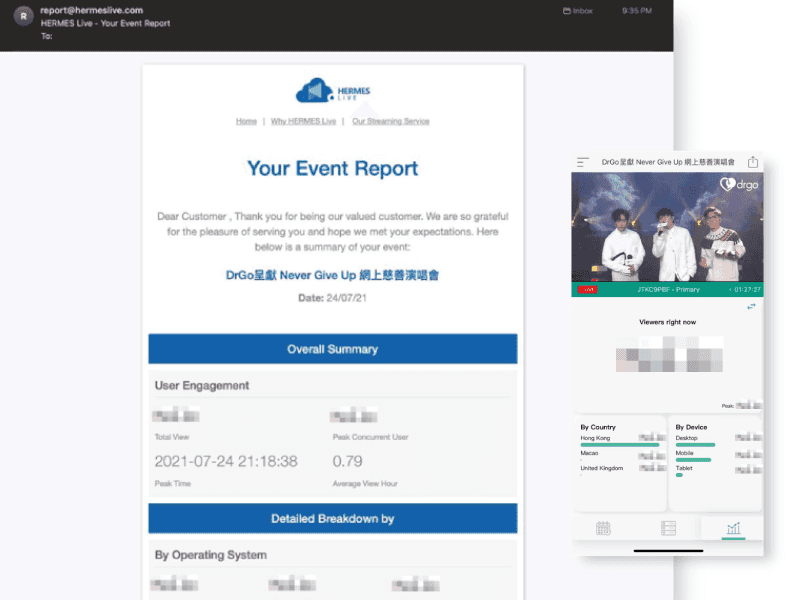
Task: Click the Total View label
Action: 172,437
